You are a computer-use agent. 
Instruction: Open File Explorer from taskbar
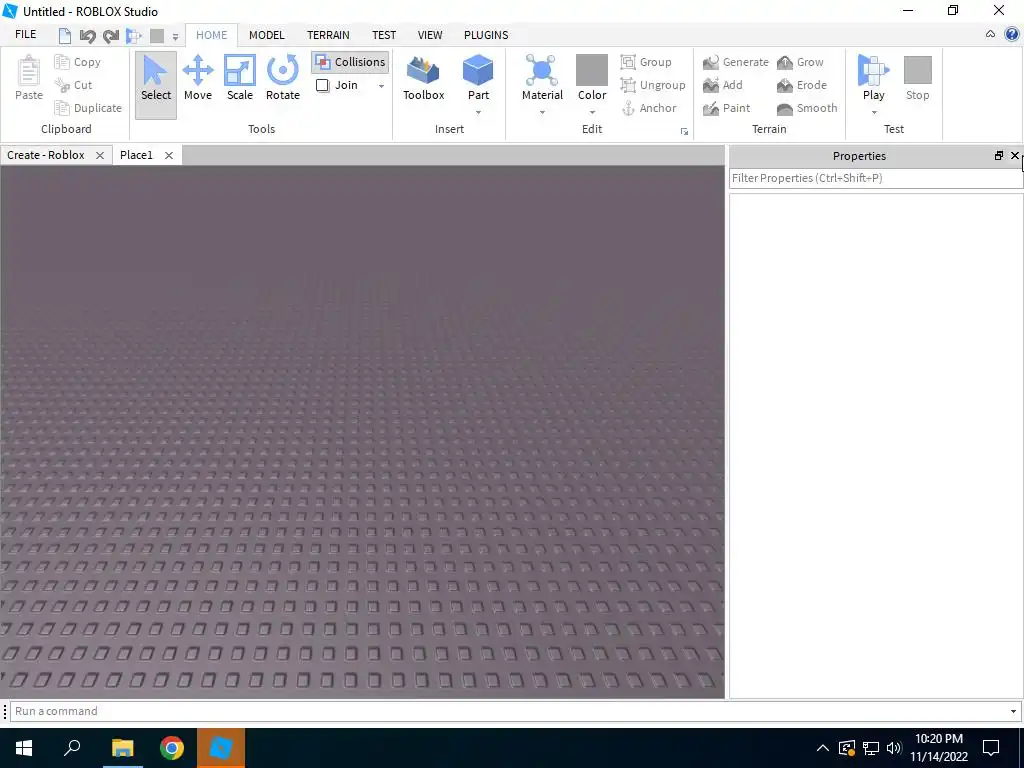(x=121, y=748)
